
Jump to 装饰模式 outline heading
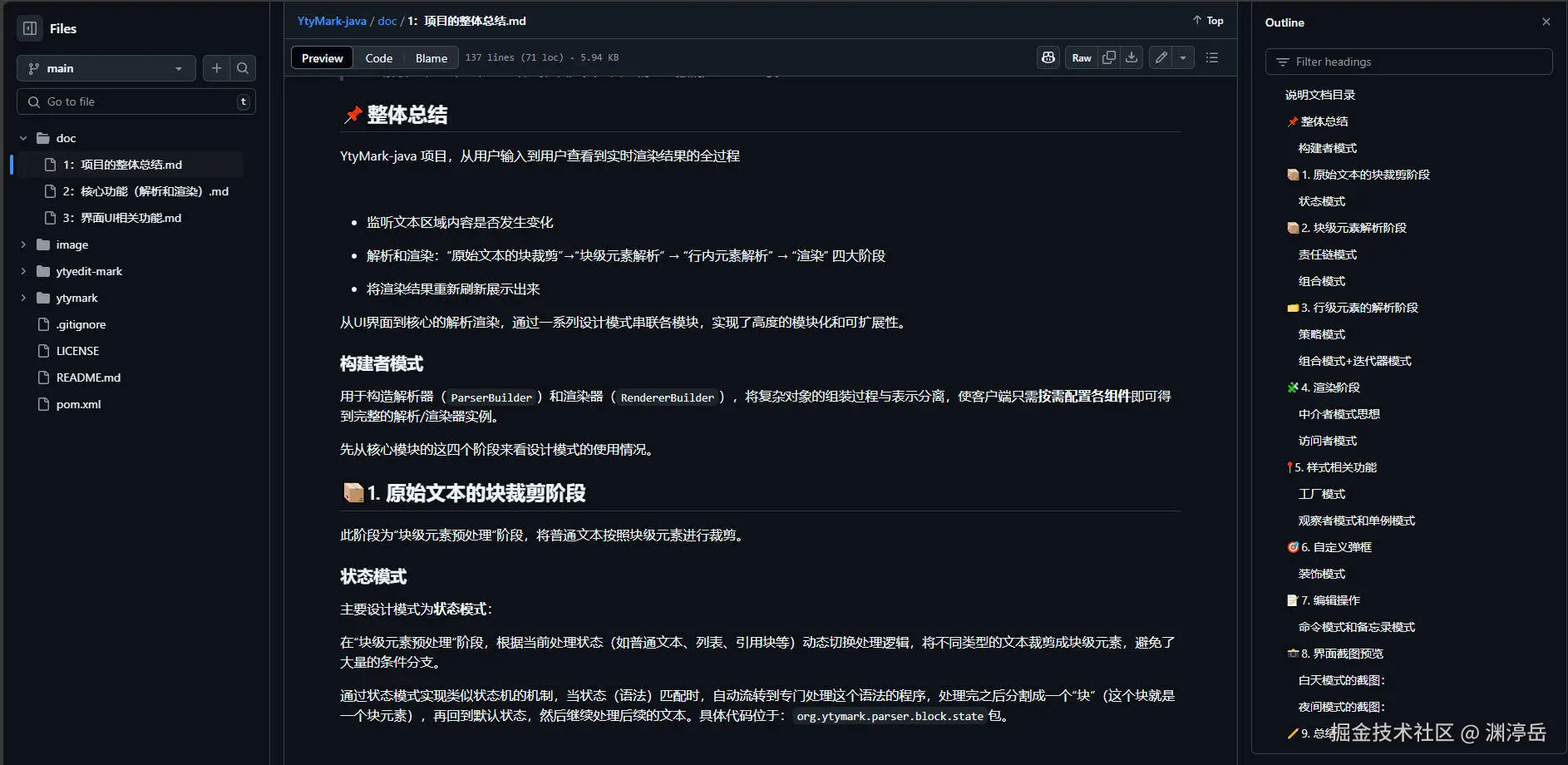click(x=1322, y=574)
